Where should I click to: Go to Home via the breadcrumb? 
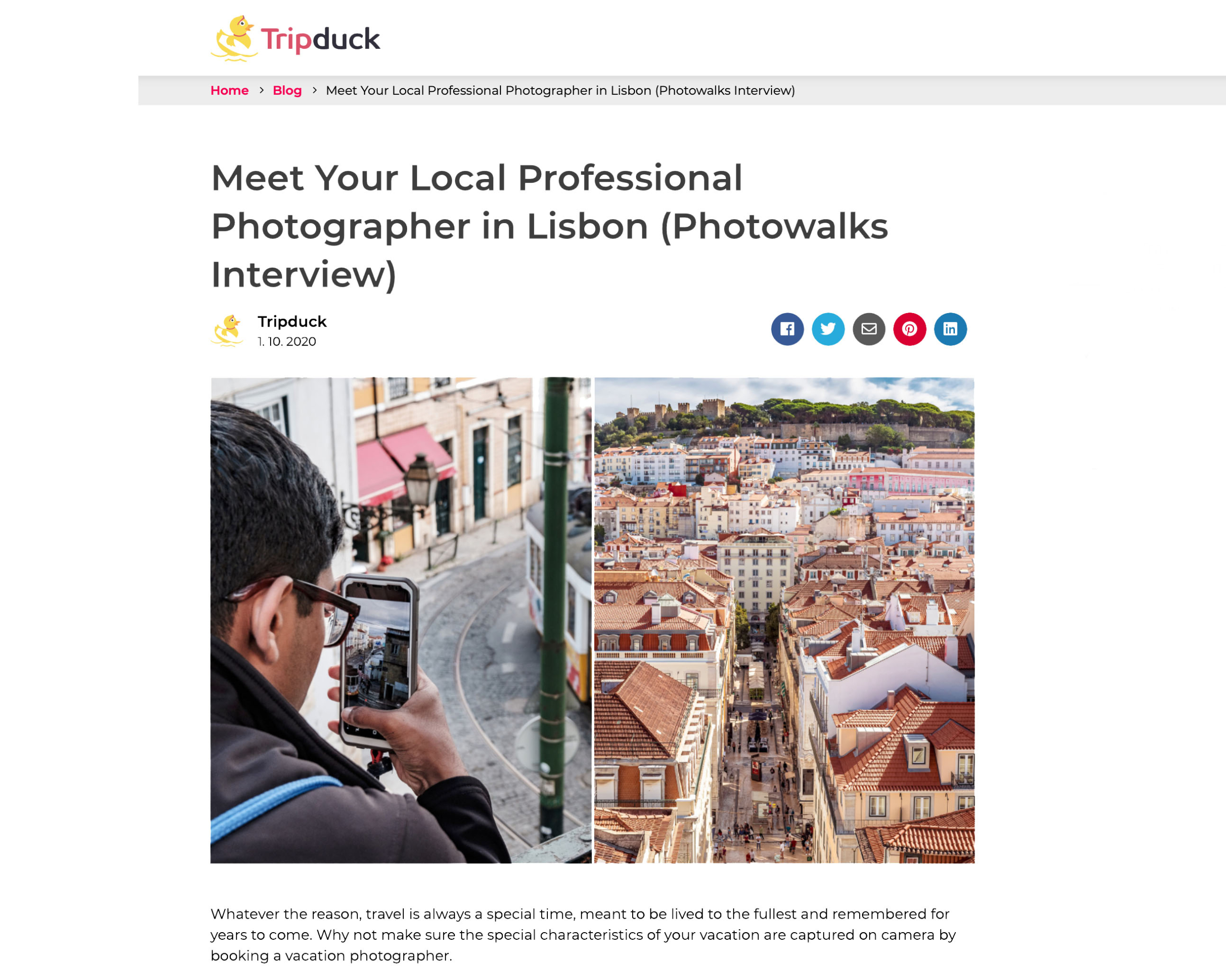point(229,90)
